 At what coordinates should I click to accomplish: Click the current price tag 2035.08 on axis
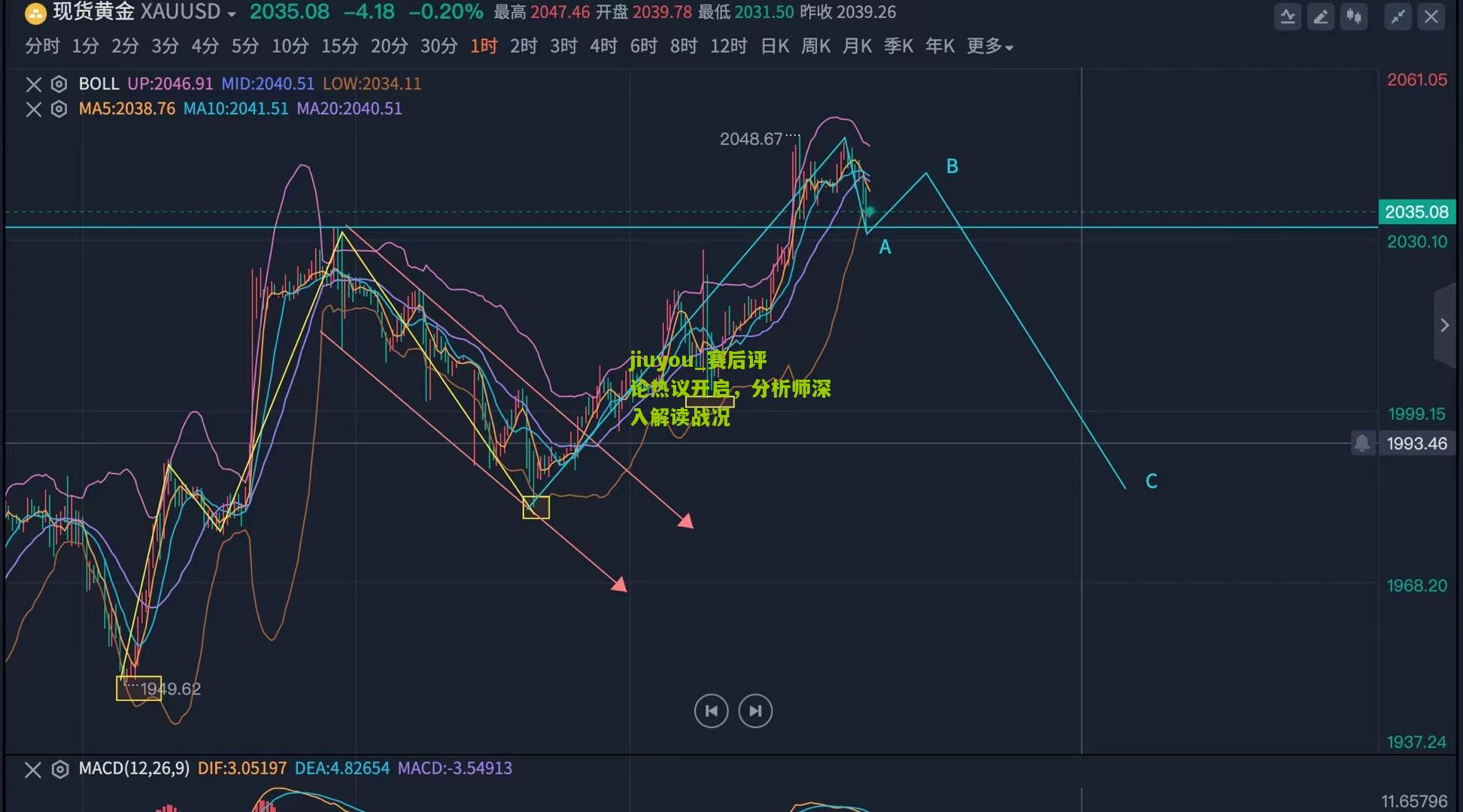pyautogui.click(x=1416, y=212)
